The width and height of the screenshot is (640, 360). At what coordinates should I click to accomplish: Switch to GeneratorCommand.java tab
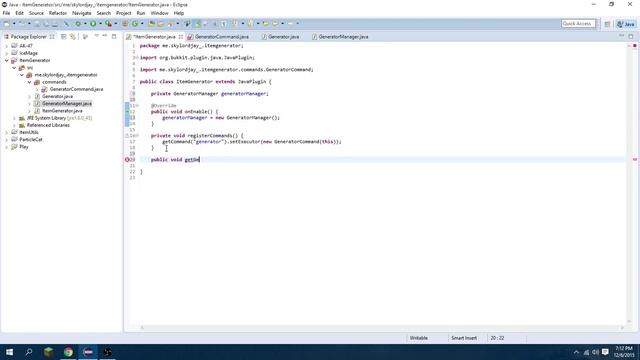[218, 37]
